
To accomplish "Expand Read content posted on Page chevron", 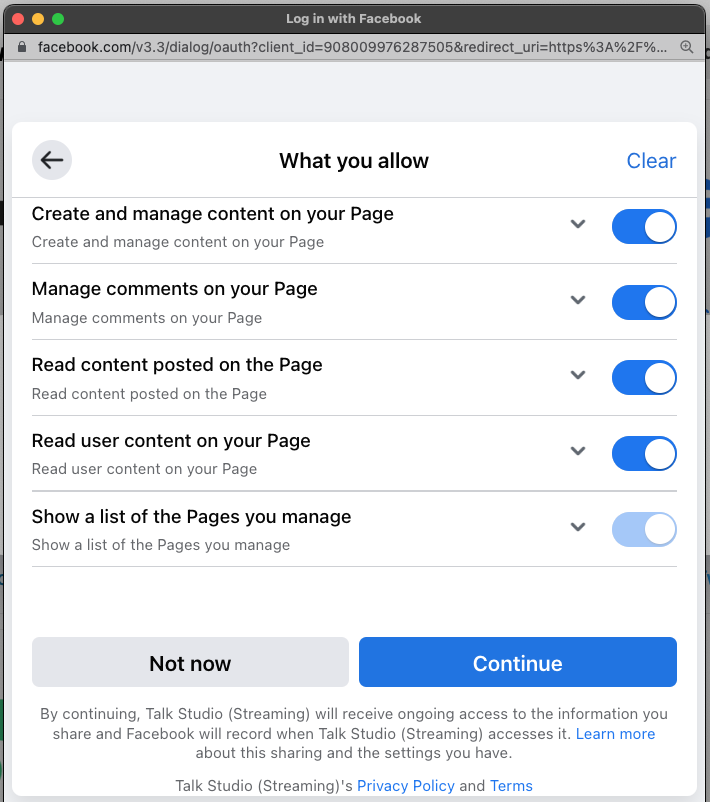I will [x=577, y=376].
